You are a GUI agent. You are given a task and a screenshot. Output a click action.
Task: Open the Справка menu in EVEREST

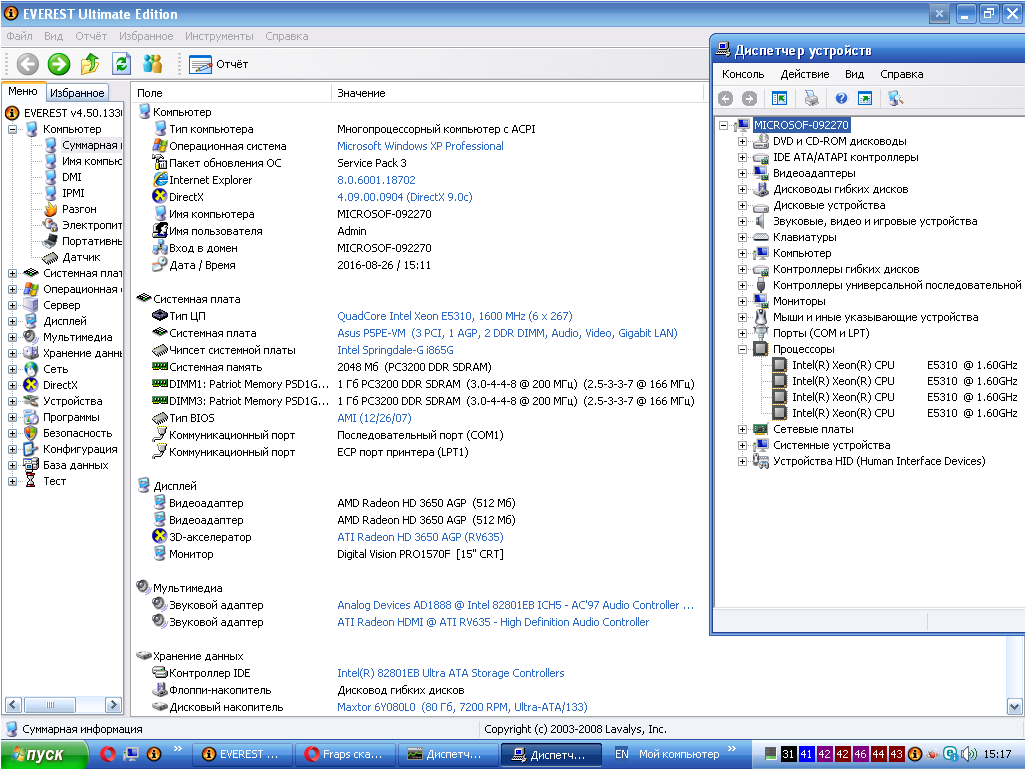287,36
